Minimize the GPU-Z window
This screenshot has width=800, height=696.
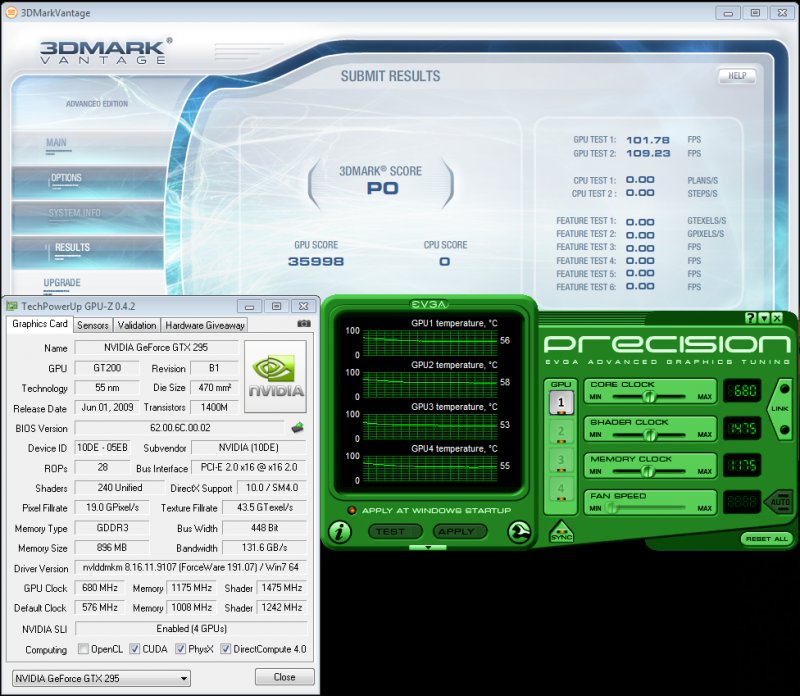point(249,306)
